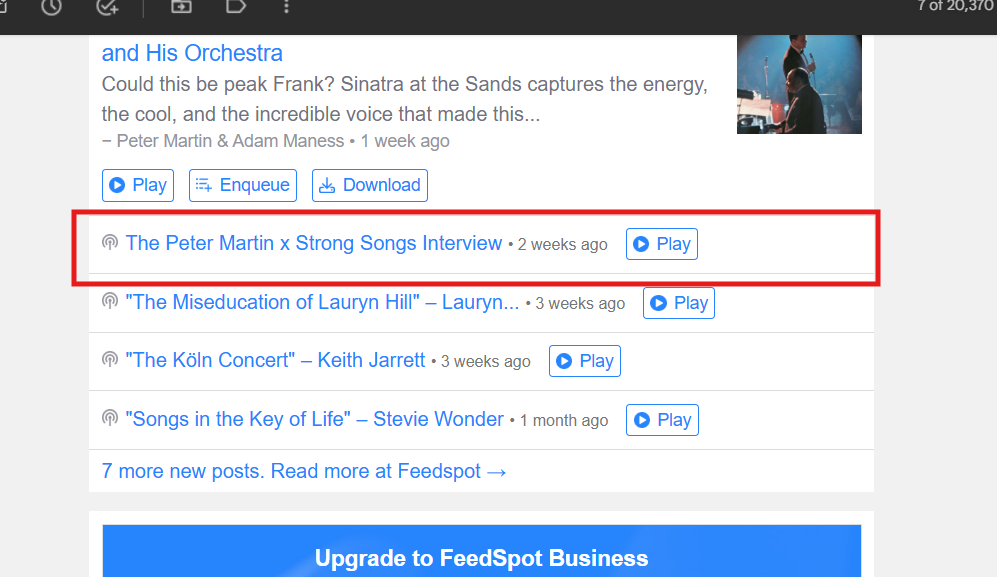Click the Add to Tasks icon

[107, 6]
